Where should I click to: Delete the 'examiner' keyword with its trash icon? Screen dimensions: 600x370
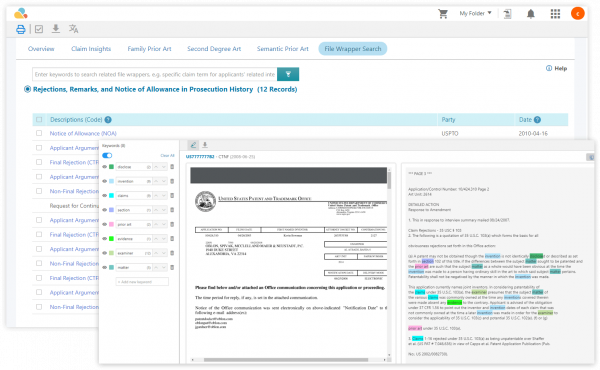pos(172,253)
